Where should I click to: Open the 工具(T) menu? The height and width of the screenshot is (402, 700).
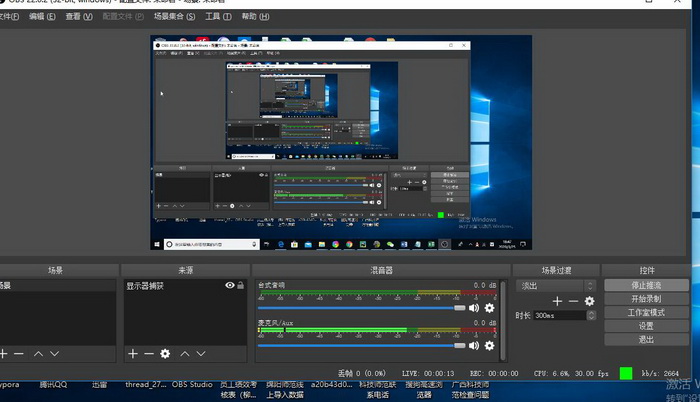click(218, 17)
